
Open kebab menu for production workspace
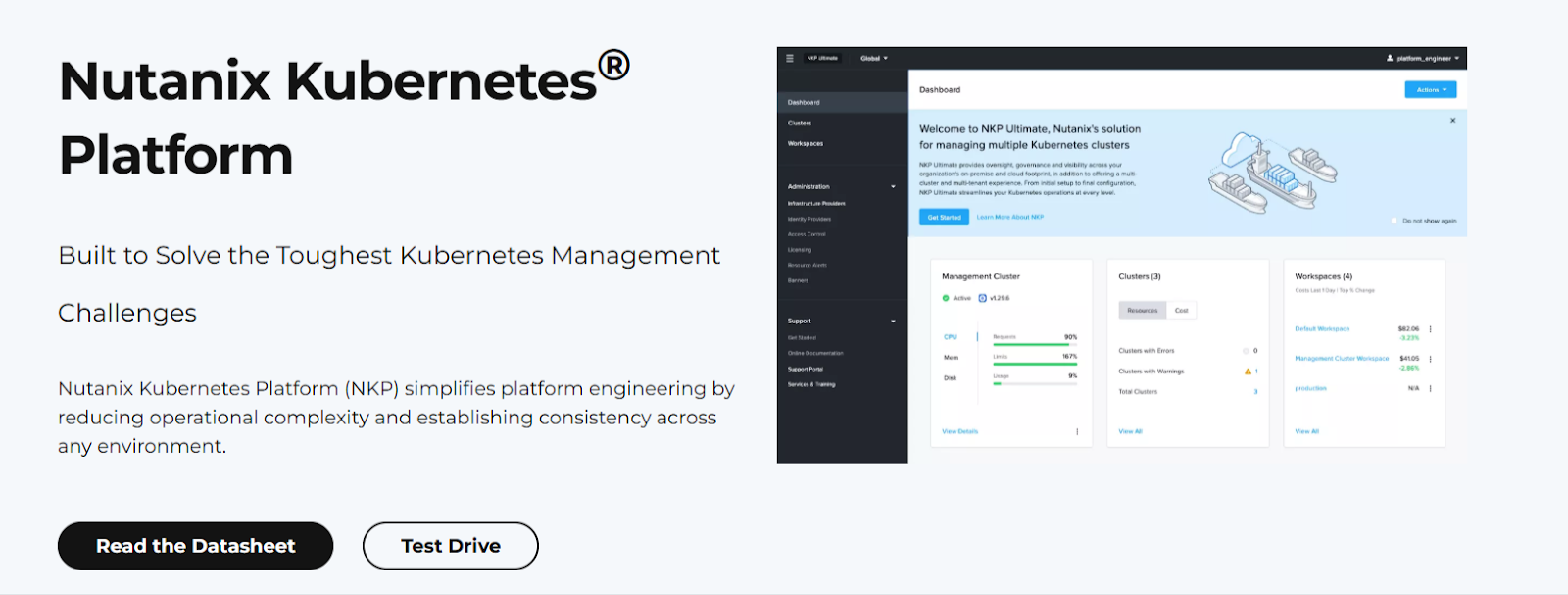pyautogui.click(x=1431, y=388)
